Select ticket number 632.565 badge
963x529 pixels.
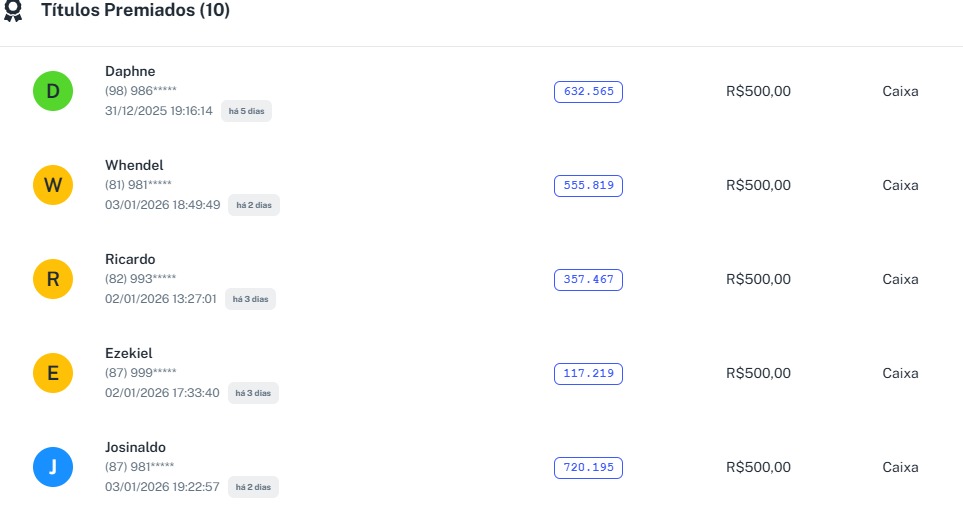tap(588, 92)
